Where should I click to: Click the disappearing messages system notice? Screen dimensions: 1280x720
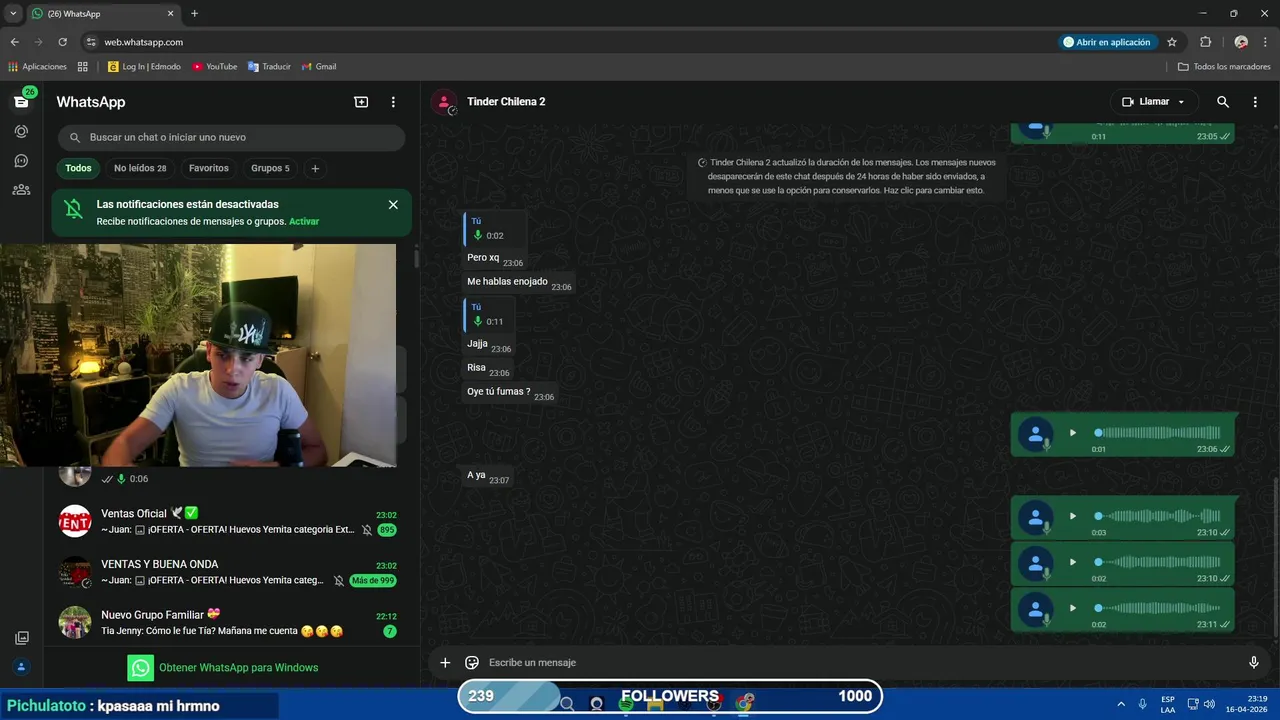[x=846, y=176]
